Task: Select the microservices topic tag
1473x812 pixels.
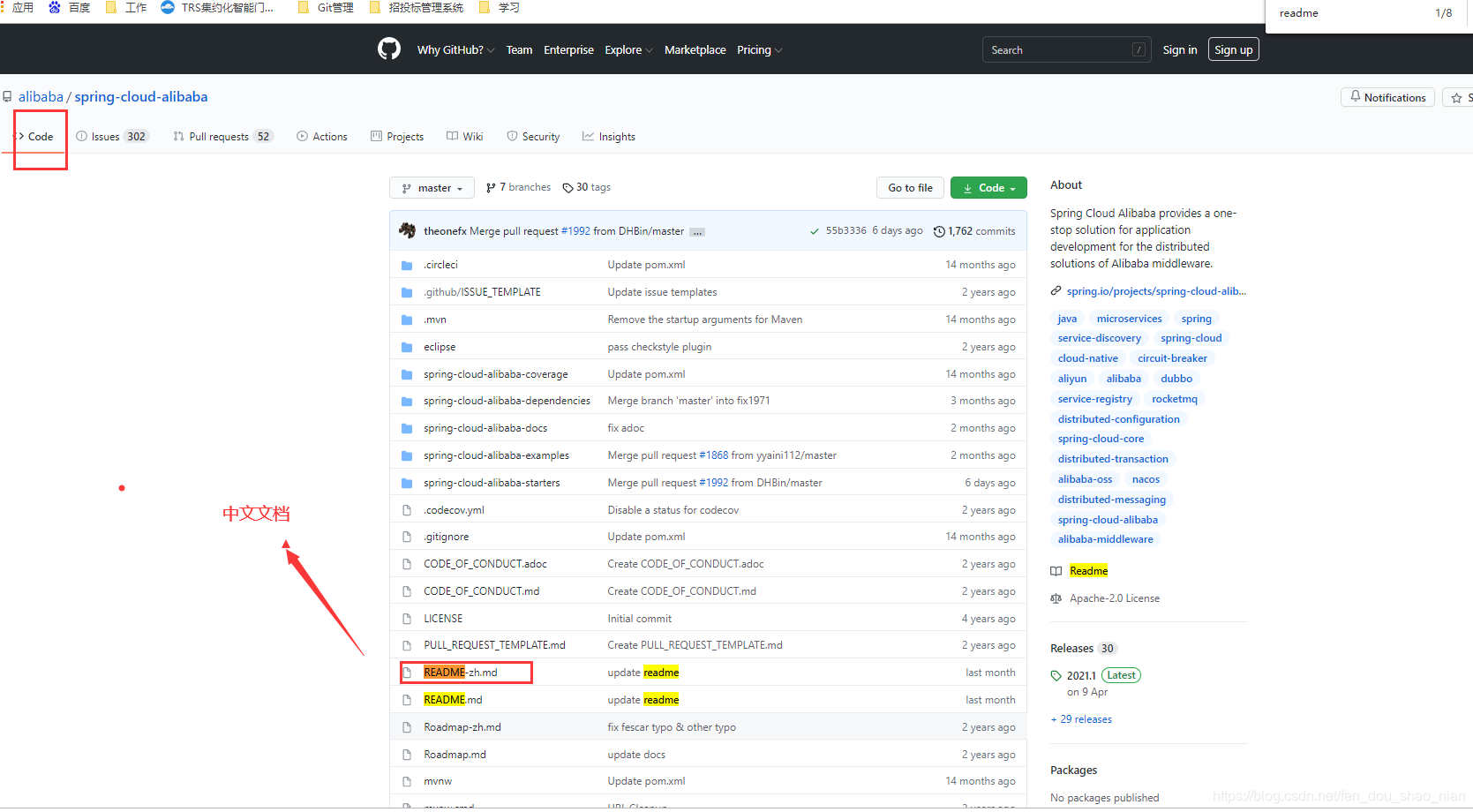Action: (1129, 319)
